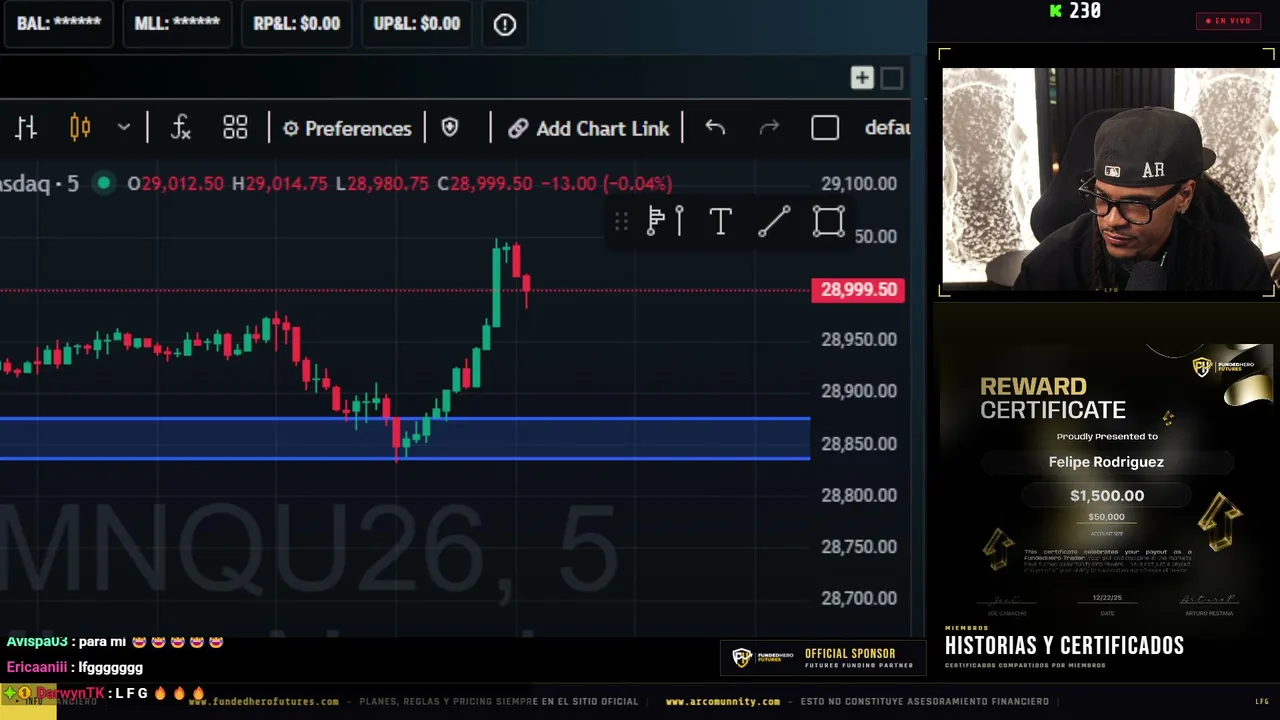This screenshot has width=1280, height=720.
Task: Open the www.arcomunnity.com link
Action: tap(723, 702)
